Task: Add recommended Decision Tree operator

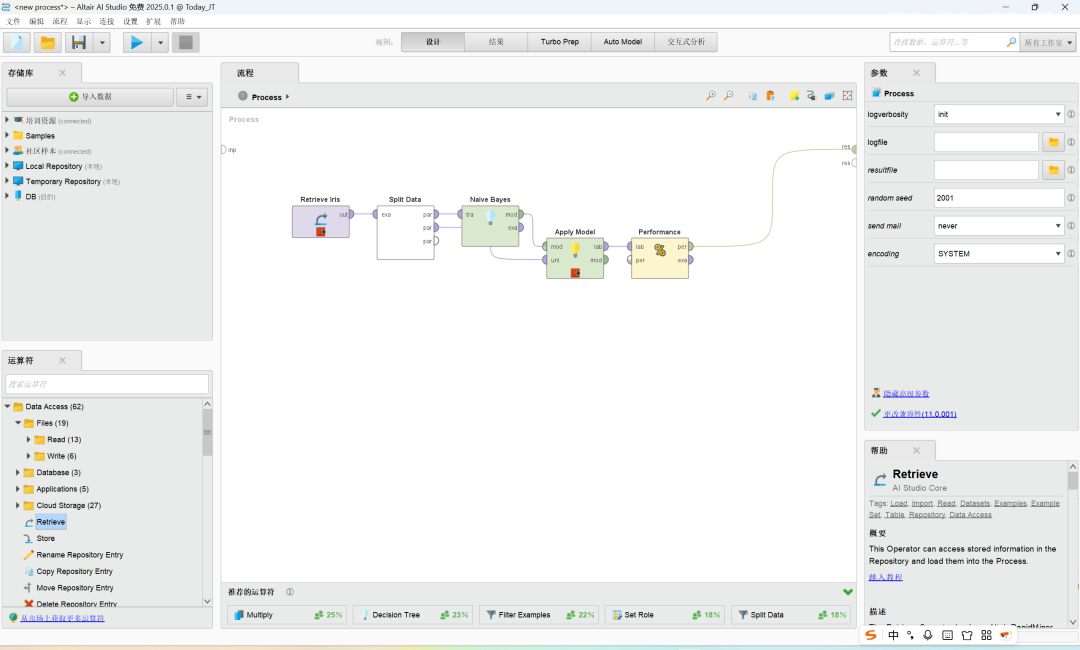Action: (413, 615)
